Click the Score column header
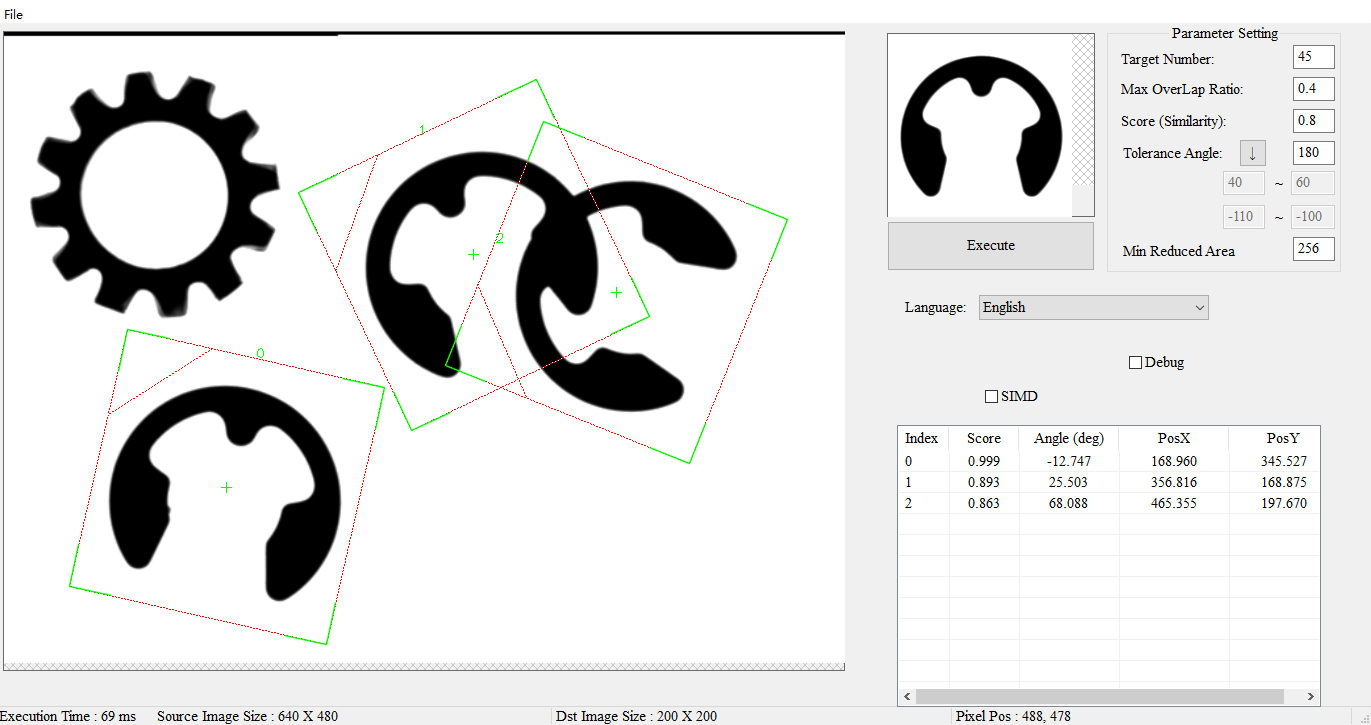The image size is (1371, 725). click(984, 438)
